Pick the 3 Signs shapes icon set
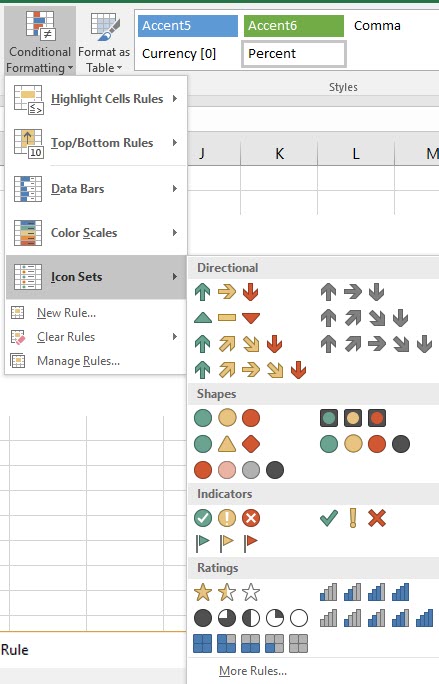439x684 pixels. 227,444
